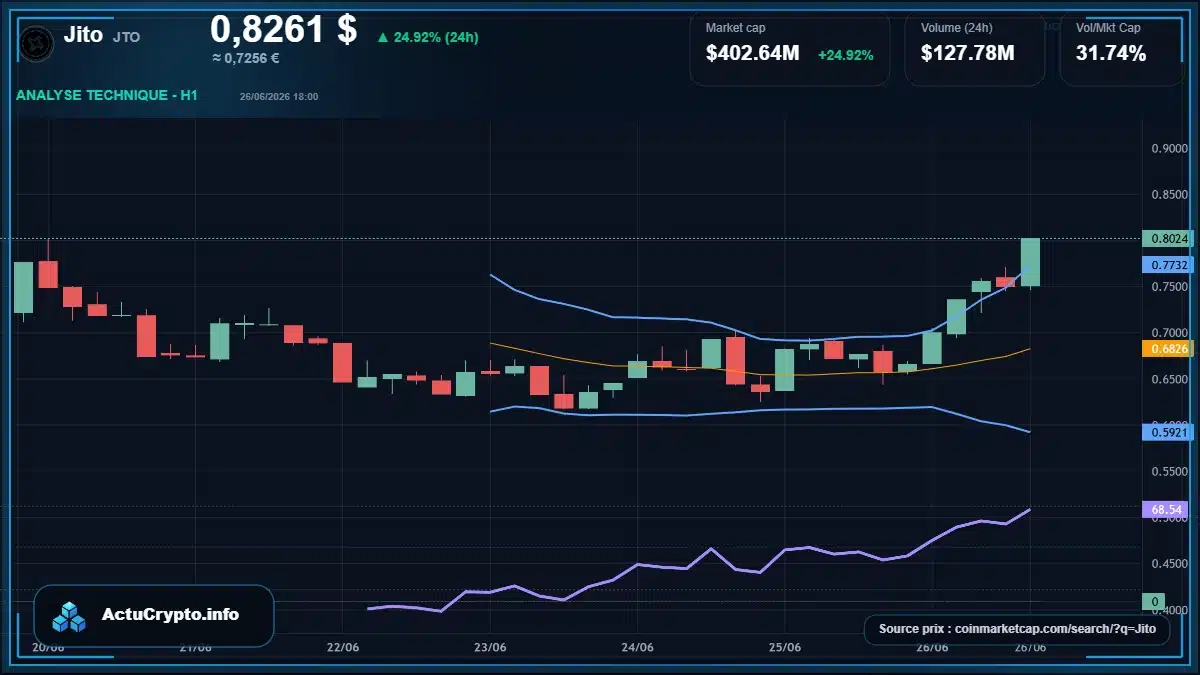
Task: Click the 0.5921 lower band tag
Action: [x=1167, y=433]
